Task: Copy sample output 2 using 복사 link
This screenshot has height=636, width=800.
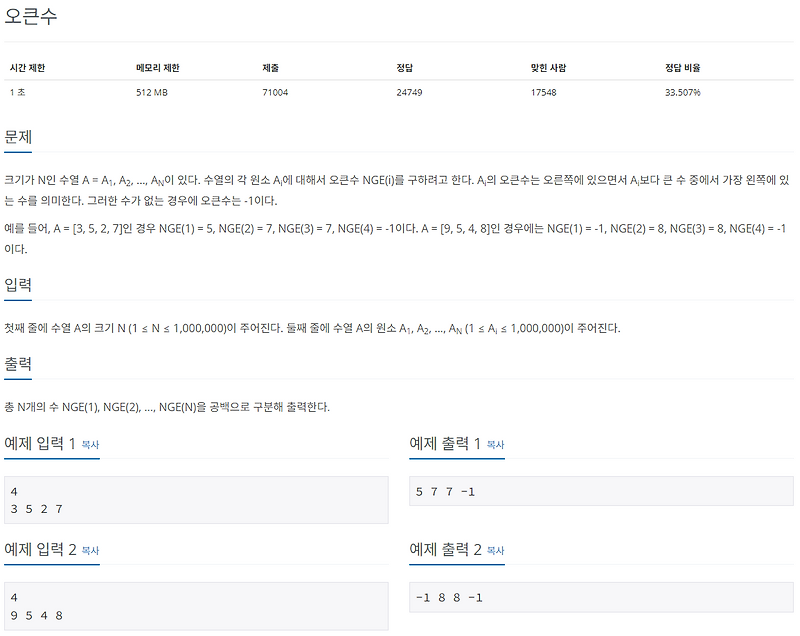Action: tap(493, 549)
